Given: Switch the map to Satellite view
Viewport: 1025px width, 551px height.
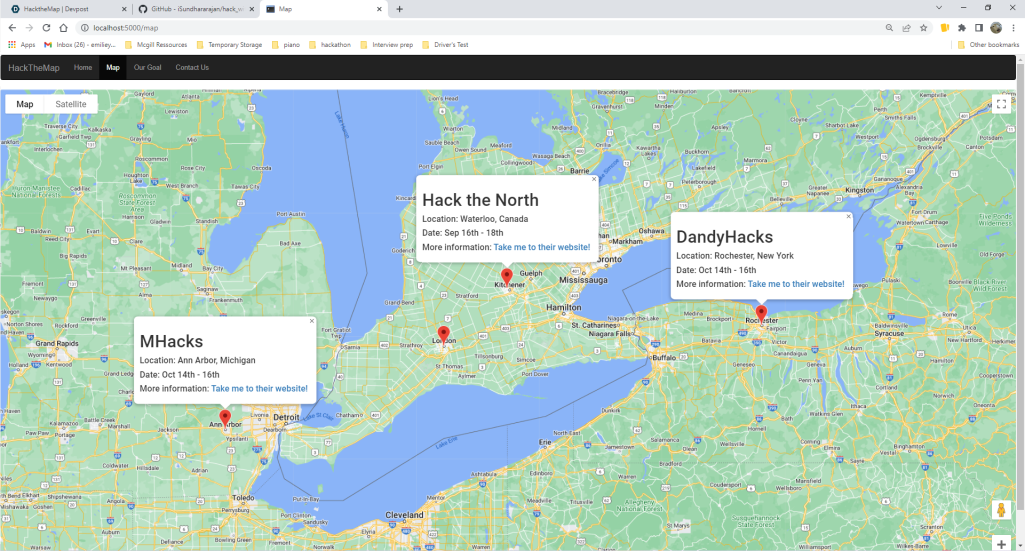Looking at the screenshot, I should tap(71, 104).
